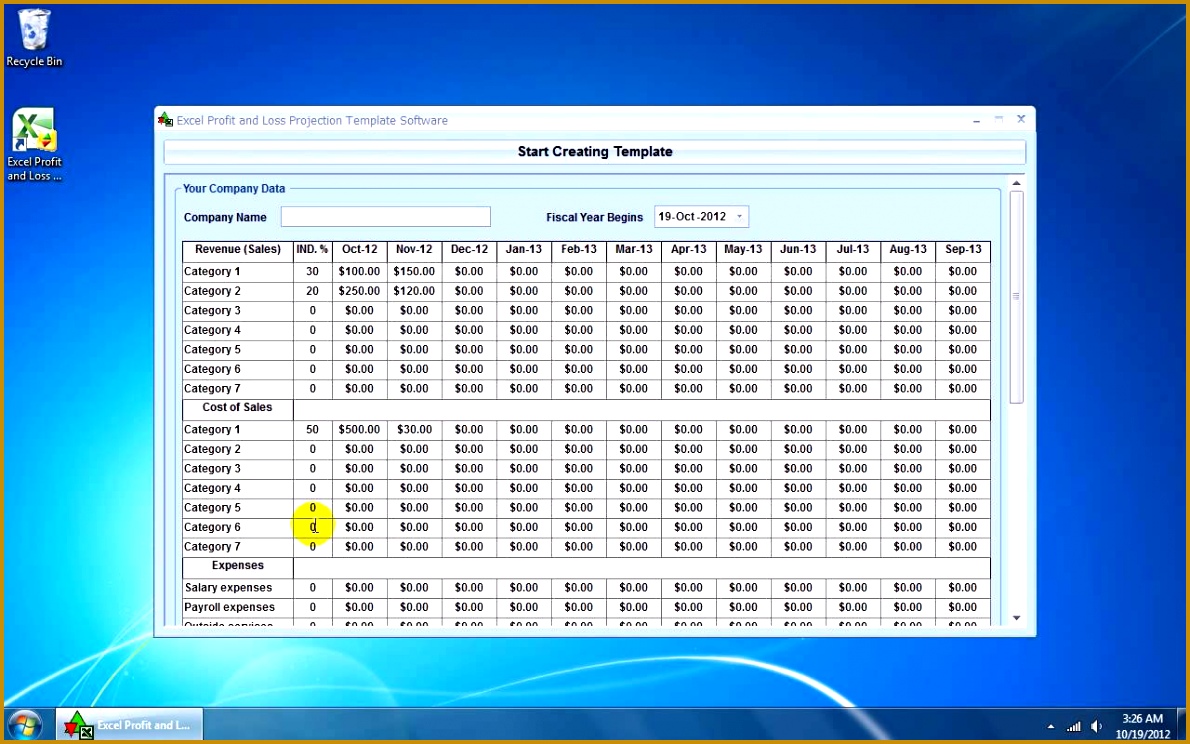
Task: Click the $500.00 Cost of Sales cell
Action: coord(360,429)
